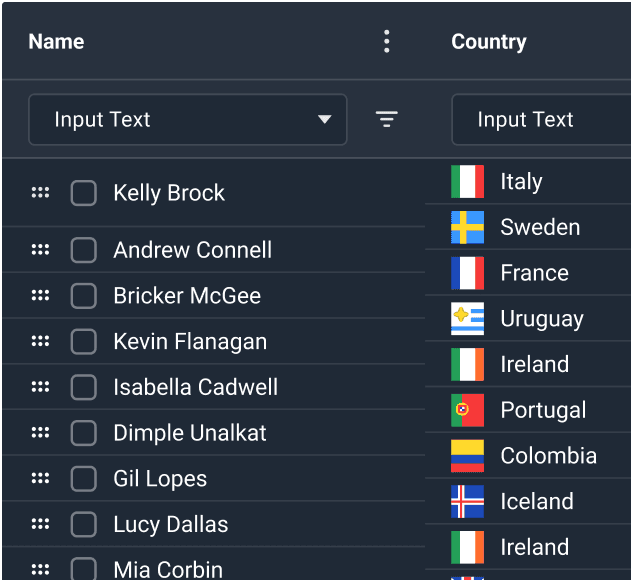Expand the Name filter dropdown arrow
This screenshot has width=631, height=580.
324,119
